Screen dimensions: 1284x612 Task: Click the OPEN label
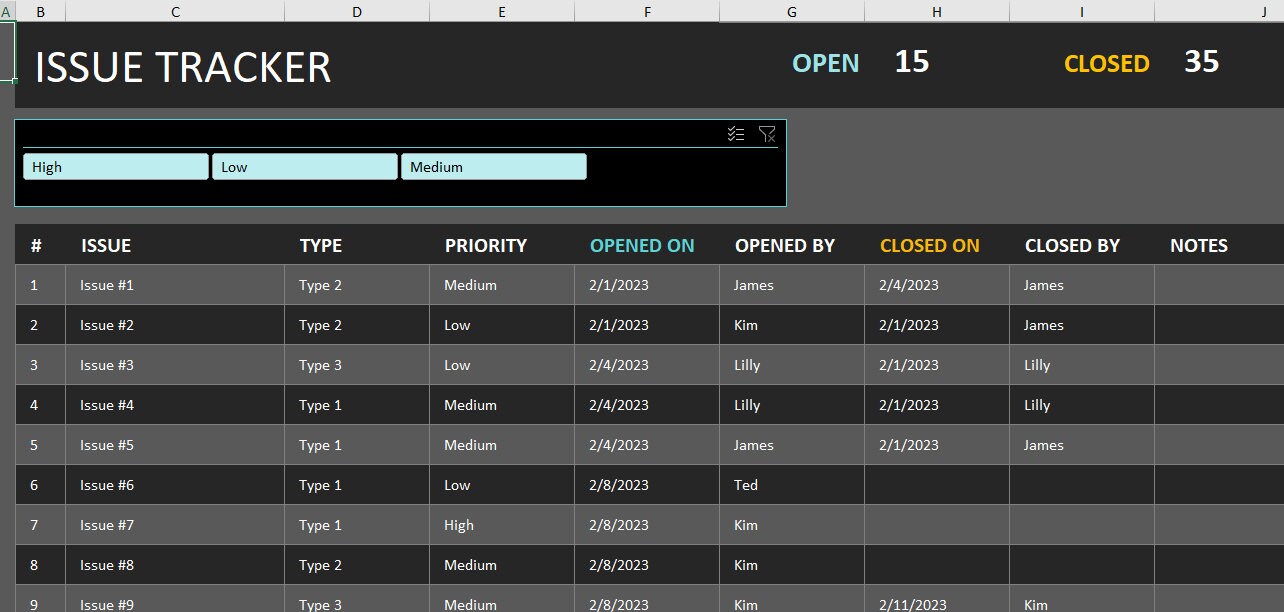click(826, 63)
